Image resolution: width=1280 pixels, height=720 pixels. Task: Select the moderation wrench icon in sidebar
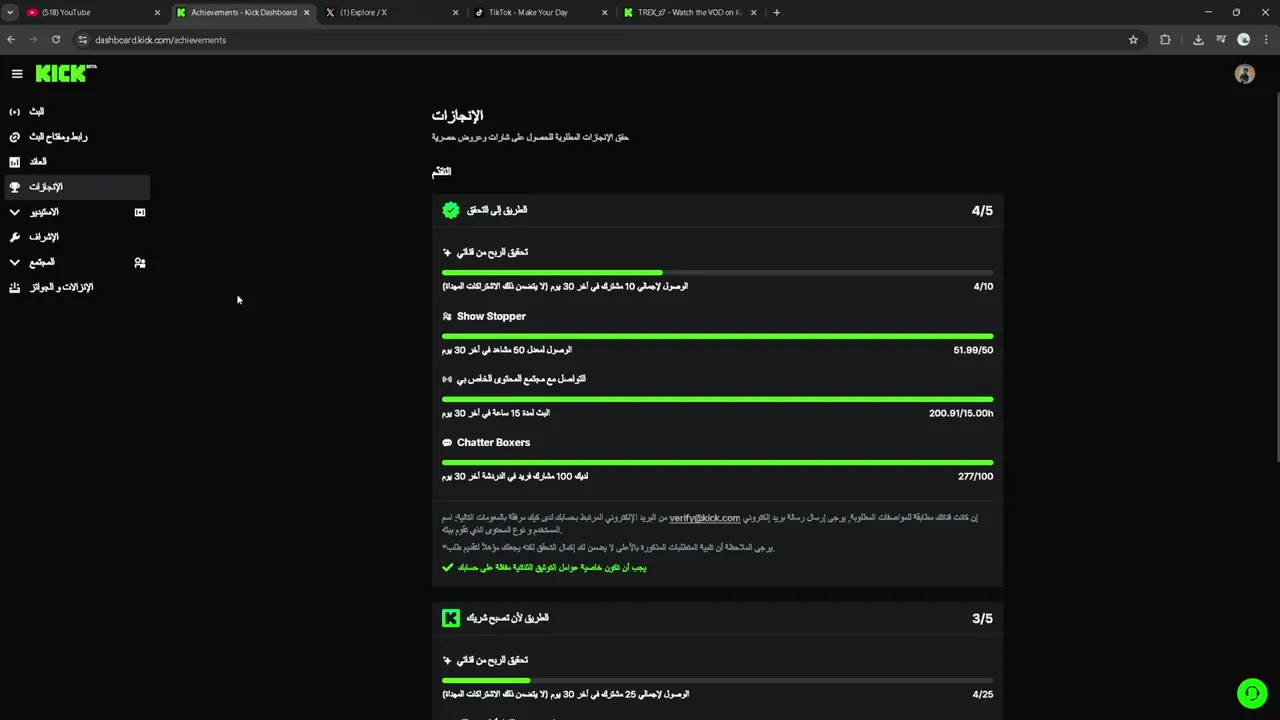(14, 237)
